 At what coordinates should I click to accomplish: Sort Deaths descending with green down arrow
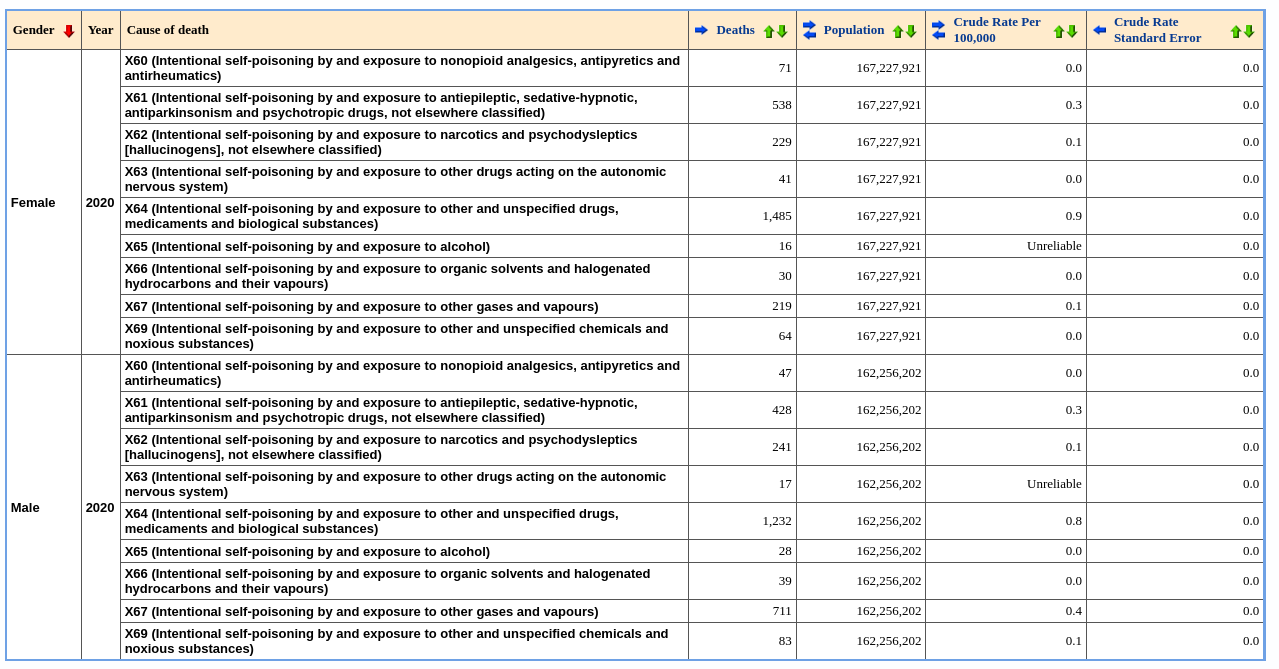(782, 31)
